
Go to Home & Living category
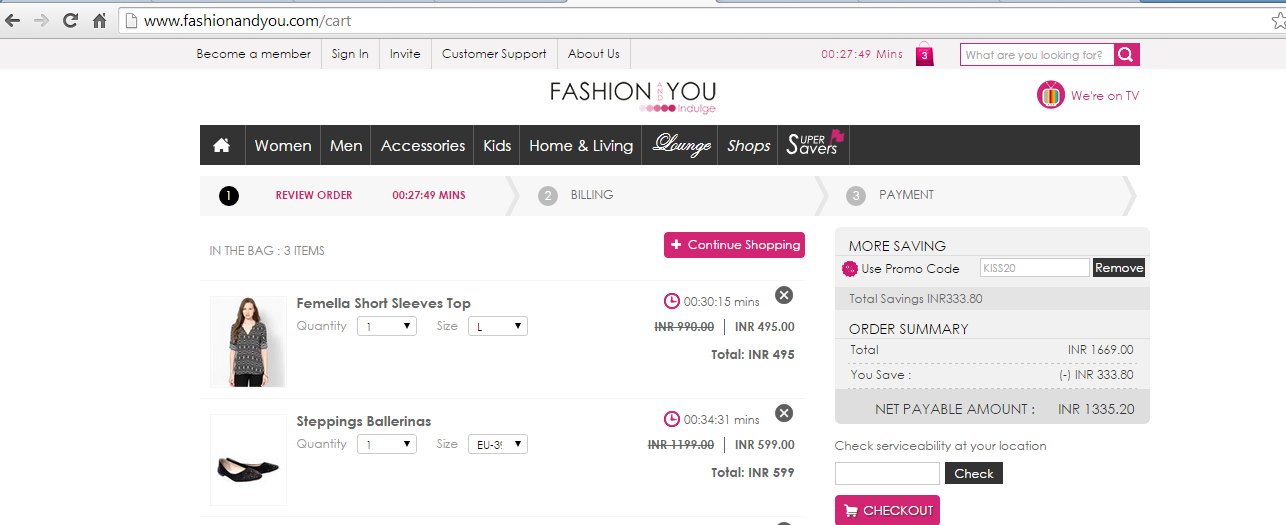pyautogui.click(x=581, y=146)
